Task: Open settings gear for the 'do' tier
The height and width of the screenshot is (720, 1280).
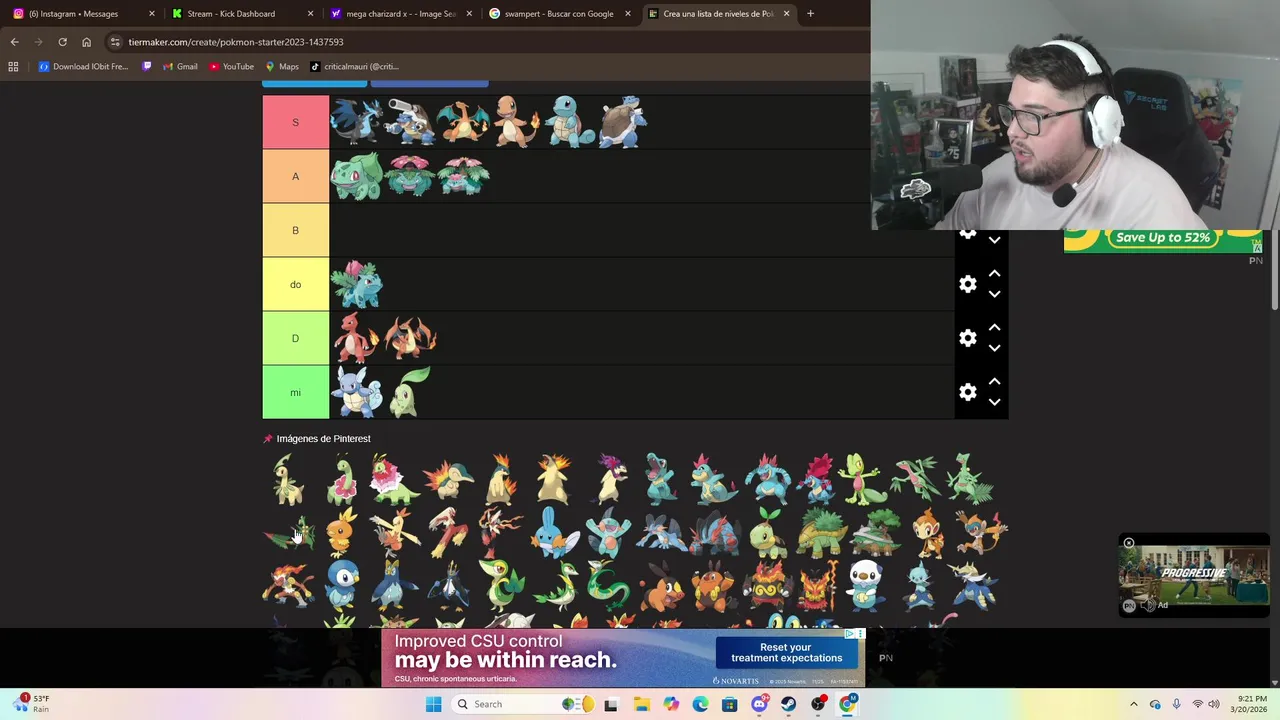Action: click(968, 284)
